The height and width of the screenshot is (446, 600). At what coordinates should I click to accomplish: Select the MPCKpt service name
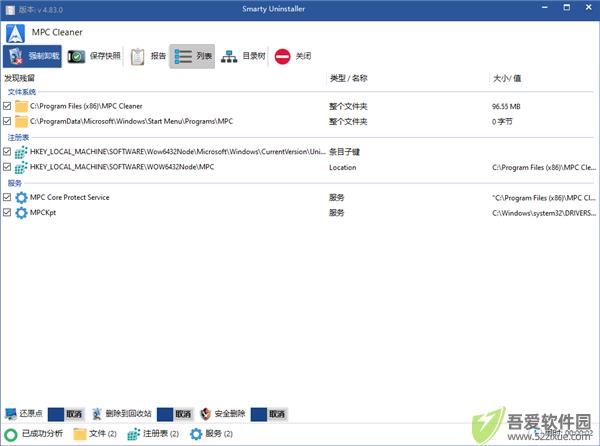tap(43, 213)
